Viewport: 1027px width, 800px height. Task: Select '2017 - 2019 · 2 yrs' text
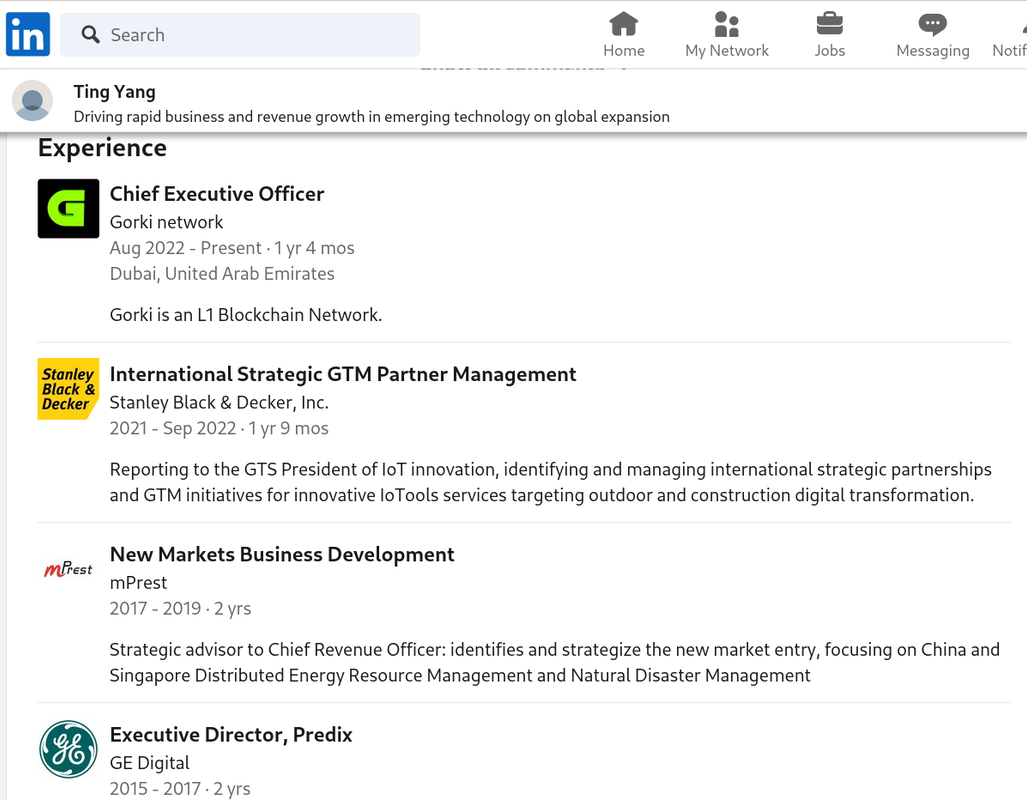[x=180, y=609]
